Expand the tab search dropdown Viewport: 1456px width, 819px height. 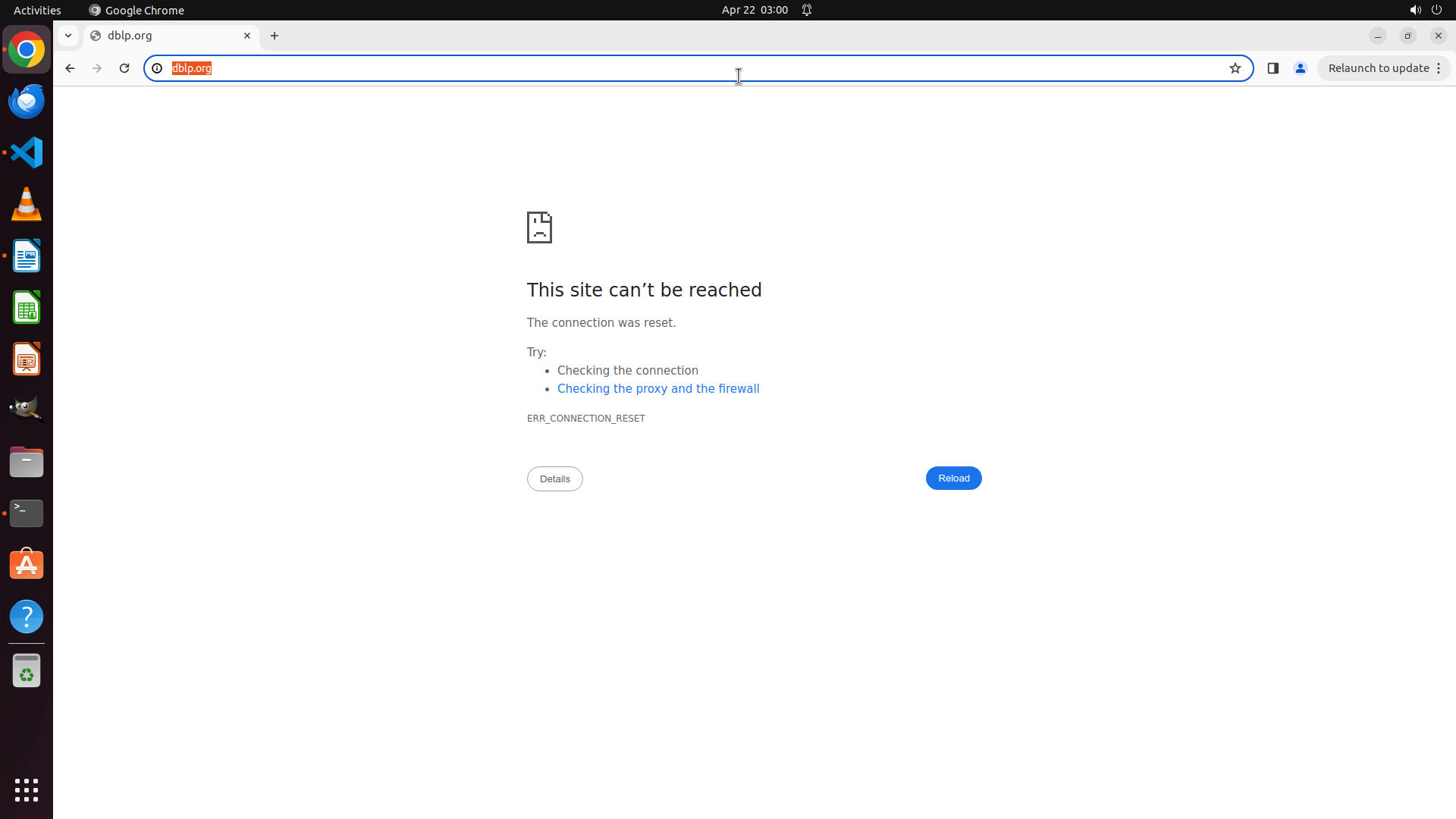tap(68, 36)
